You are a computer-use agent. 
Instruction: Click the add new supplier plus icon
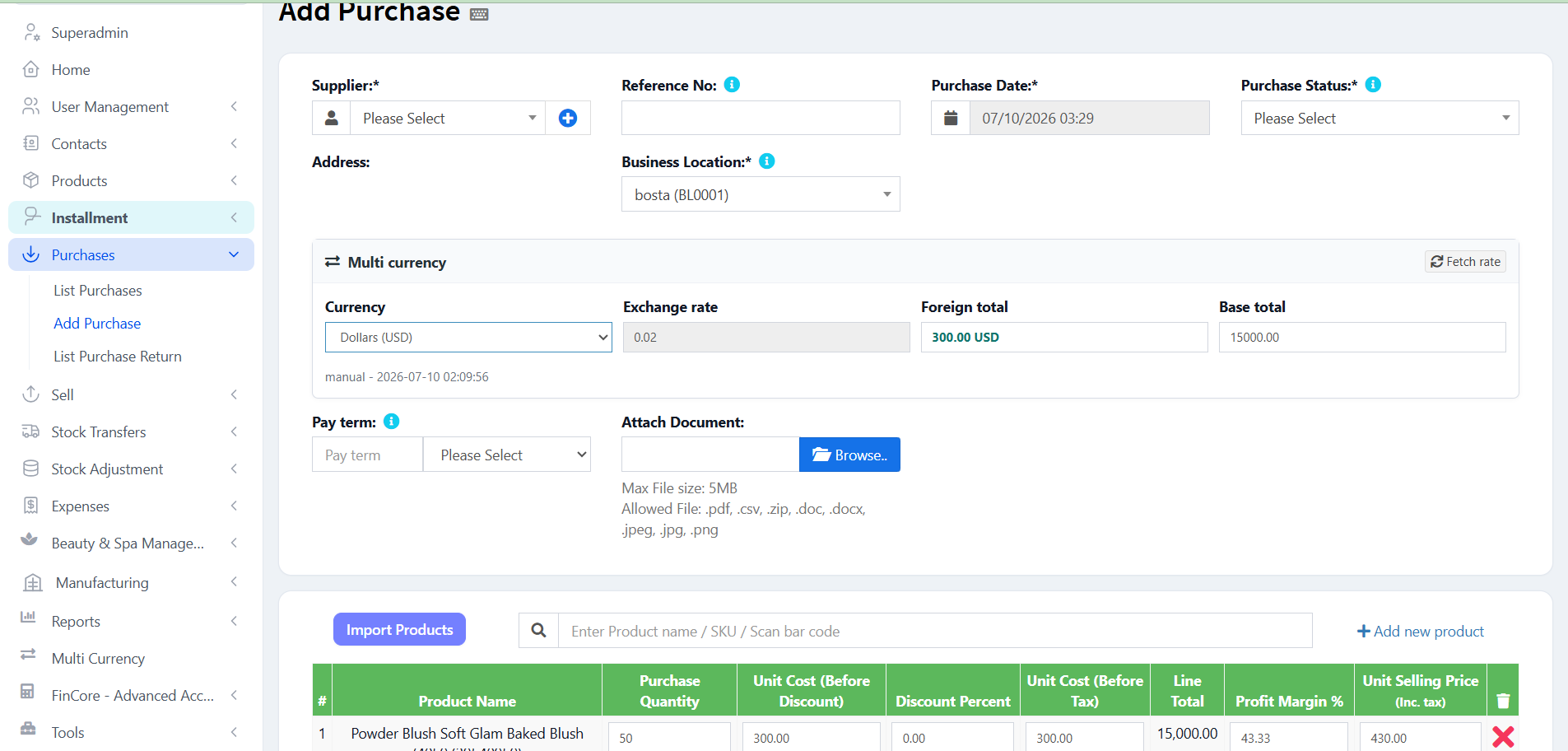(x=568, y=119)
